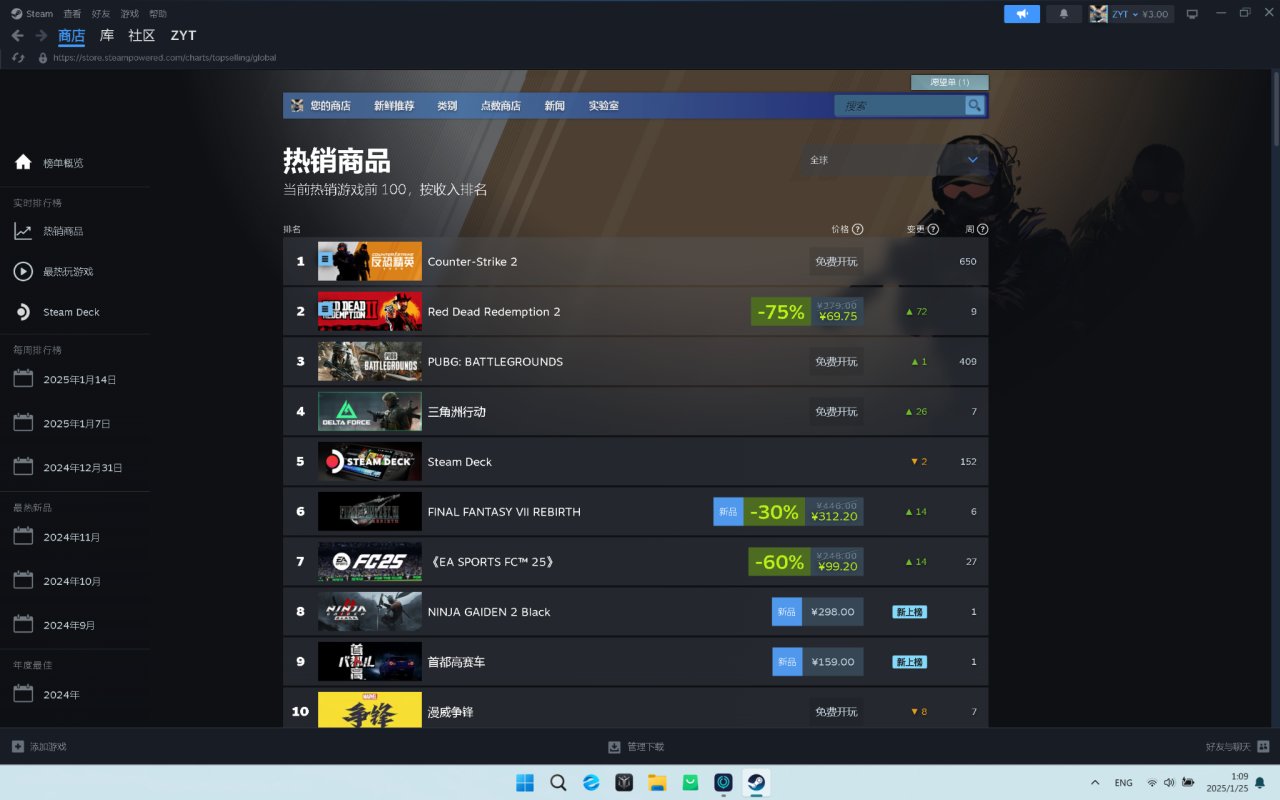
Task: Switch to 库 tab
Action: [x=107, y=35]
